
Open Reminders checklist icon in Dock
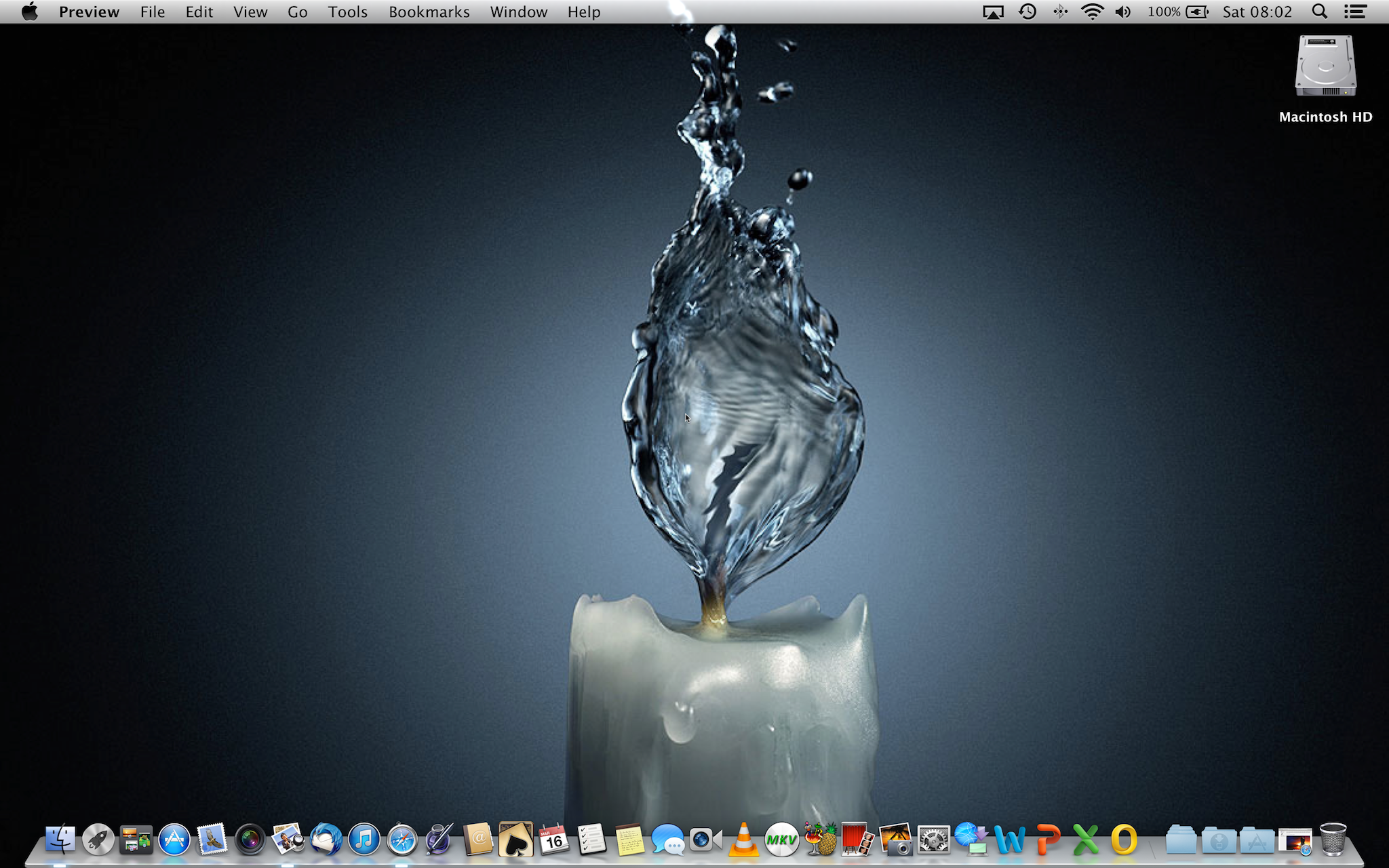[x=591, y=840]
